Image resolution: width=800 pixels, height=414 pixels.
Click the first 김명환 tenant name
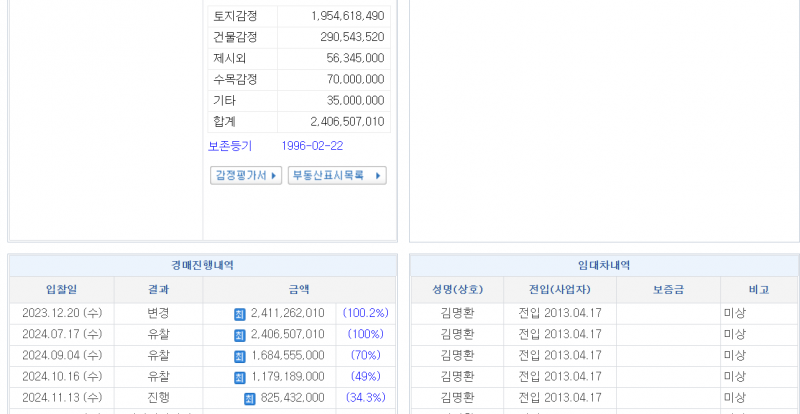click(x=457, y=313)
